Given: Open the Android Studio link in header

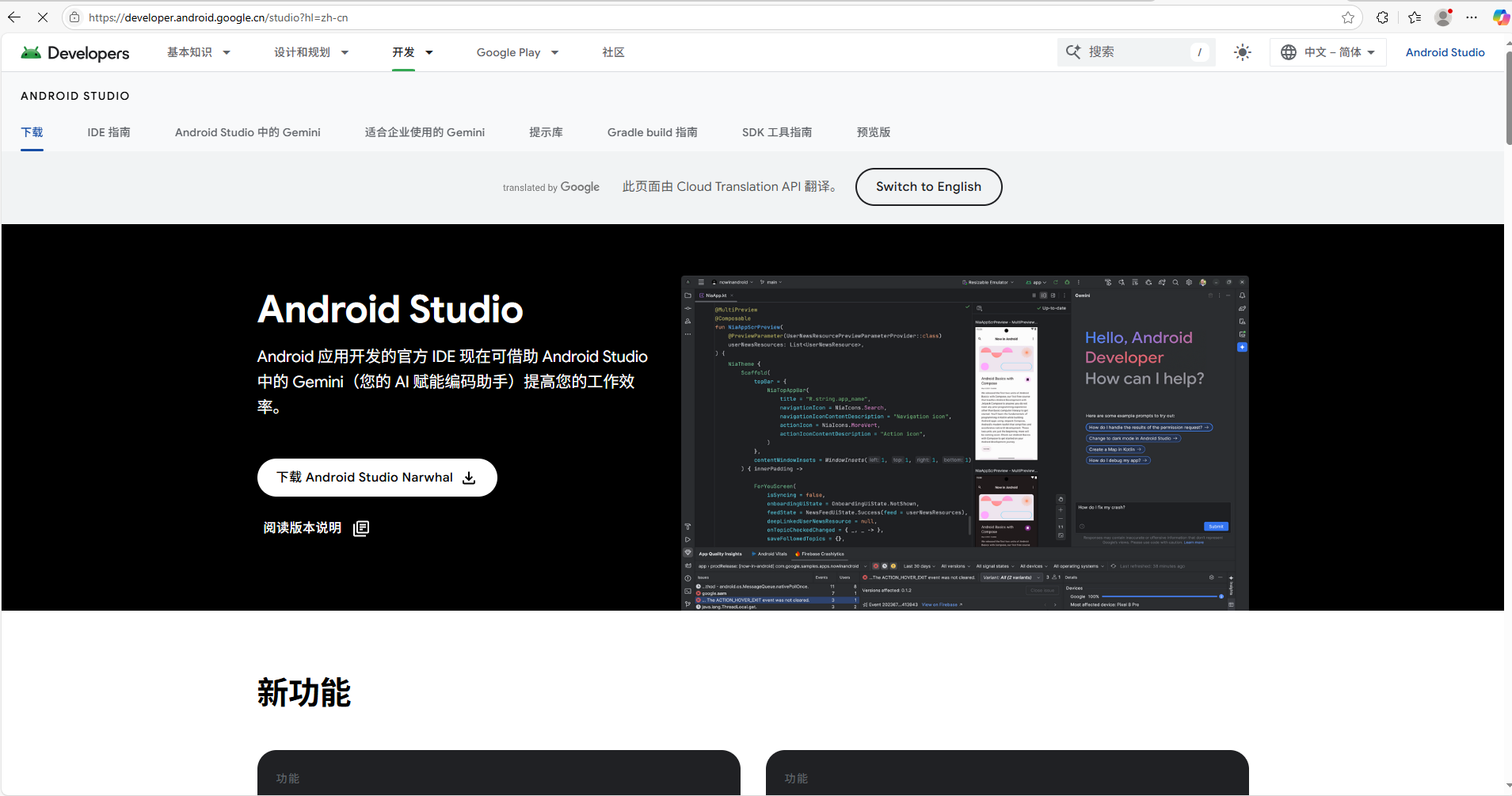Looking at the screenshot, I should pyautogui.click(x=1445, y=52).
